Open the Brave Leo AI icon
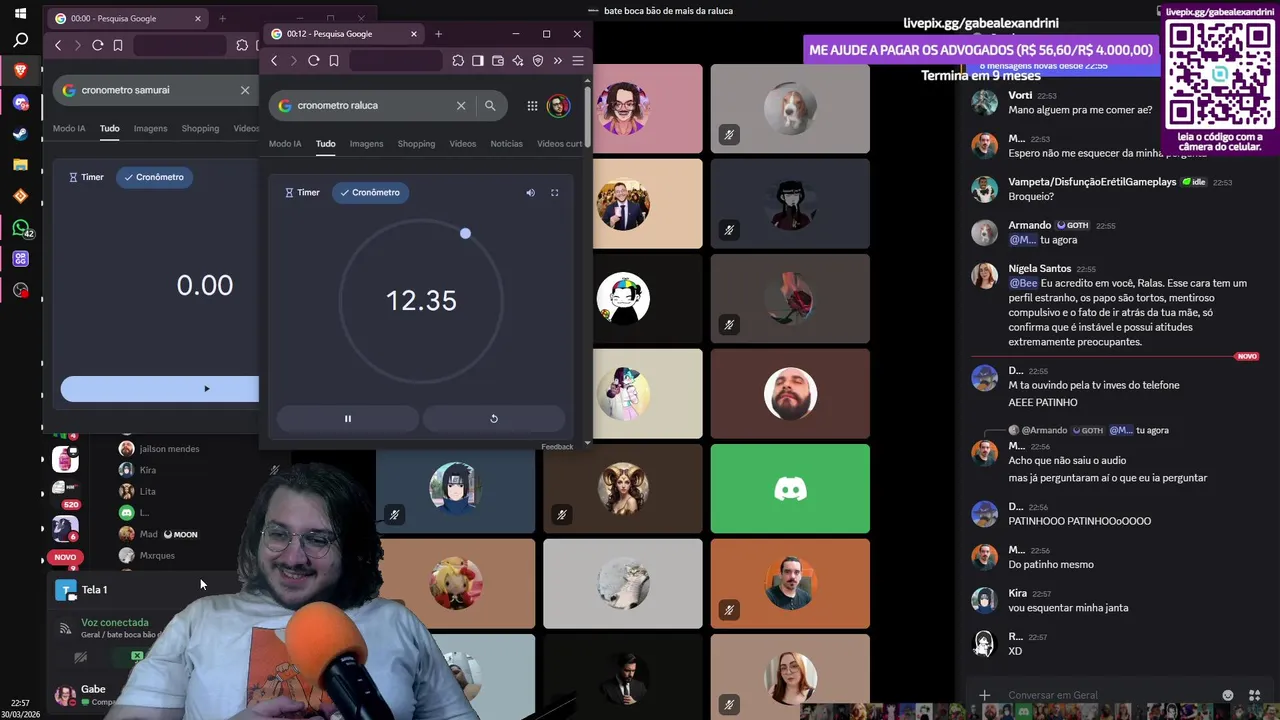This screenshot has height=720, width=1280. 517,61
